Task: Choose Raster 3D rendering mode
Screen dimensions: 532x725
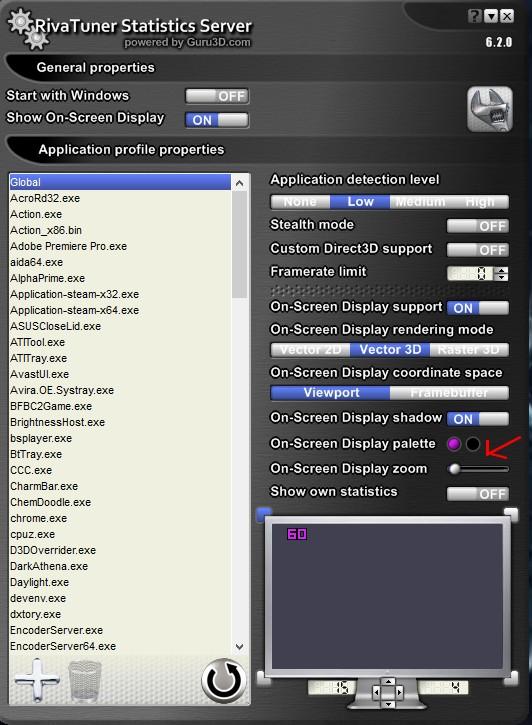Action: tap(469, 350)
